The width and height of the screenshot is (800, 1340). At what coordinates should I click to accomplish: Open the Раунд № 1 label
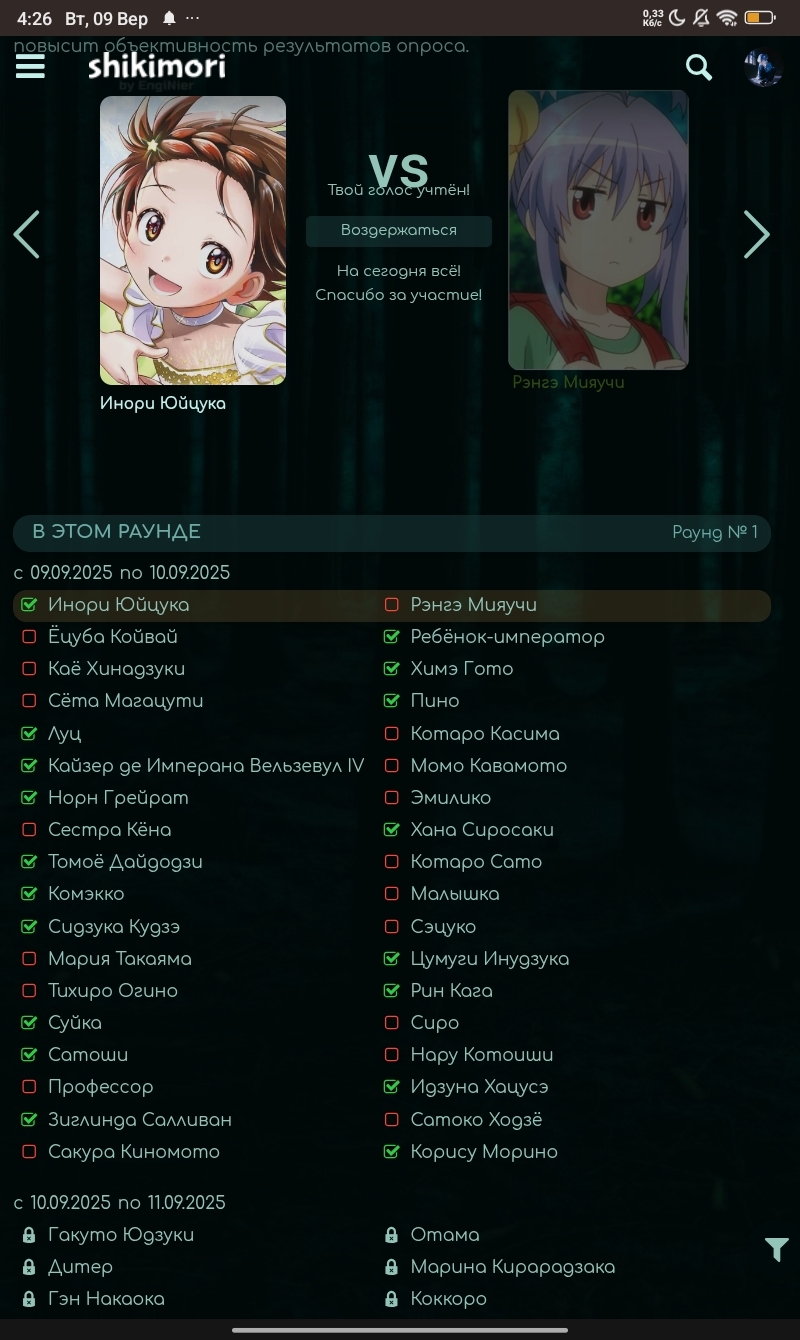tap(715, 533)
